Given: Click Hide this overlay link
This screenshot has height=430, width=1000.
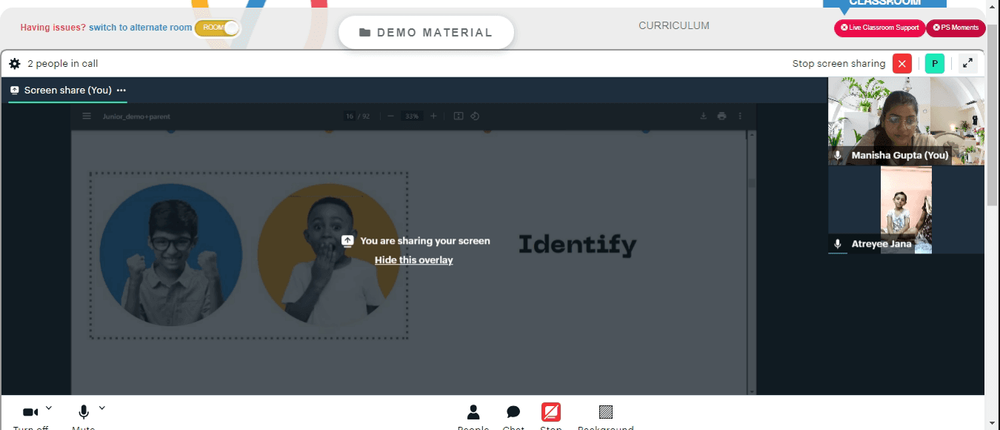Looking at the screenshot, I should 414,260.
